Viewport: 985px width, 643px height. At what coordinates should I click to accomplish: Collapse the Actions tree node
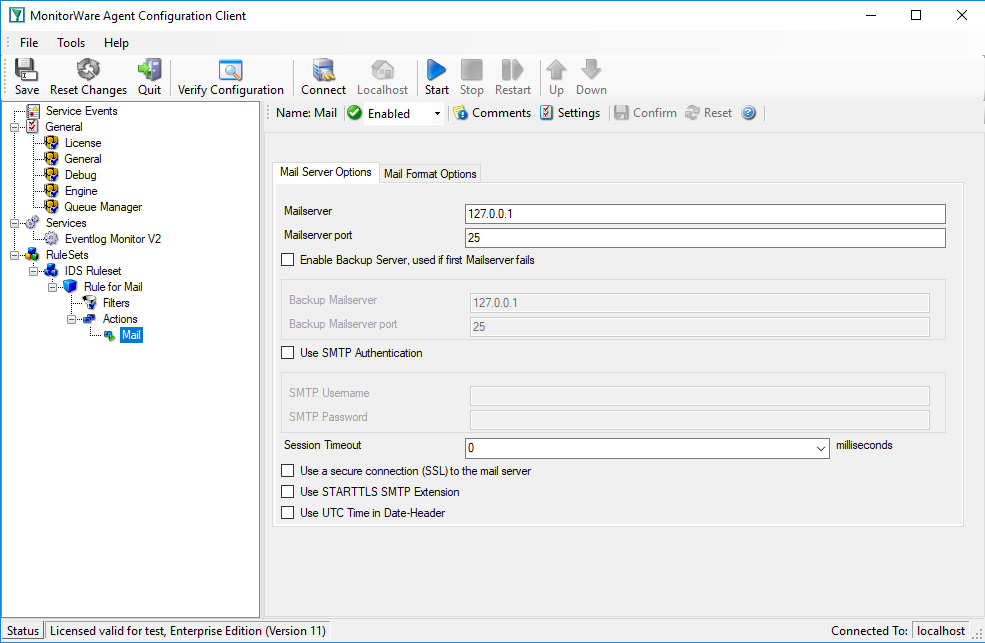coord(71,320)
